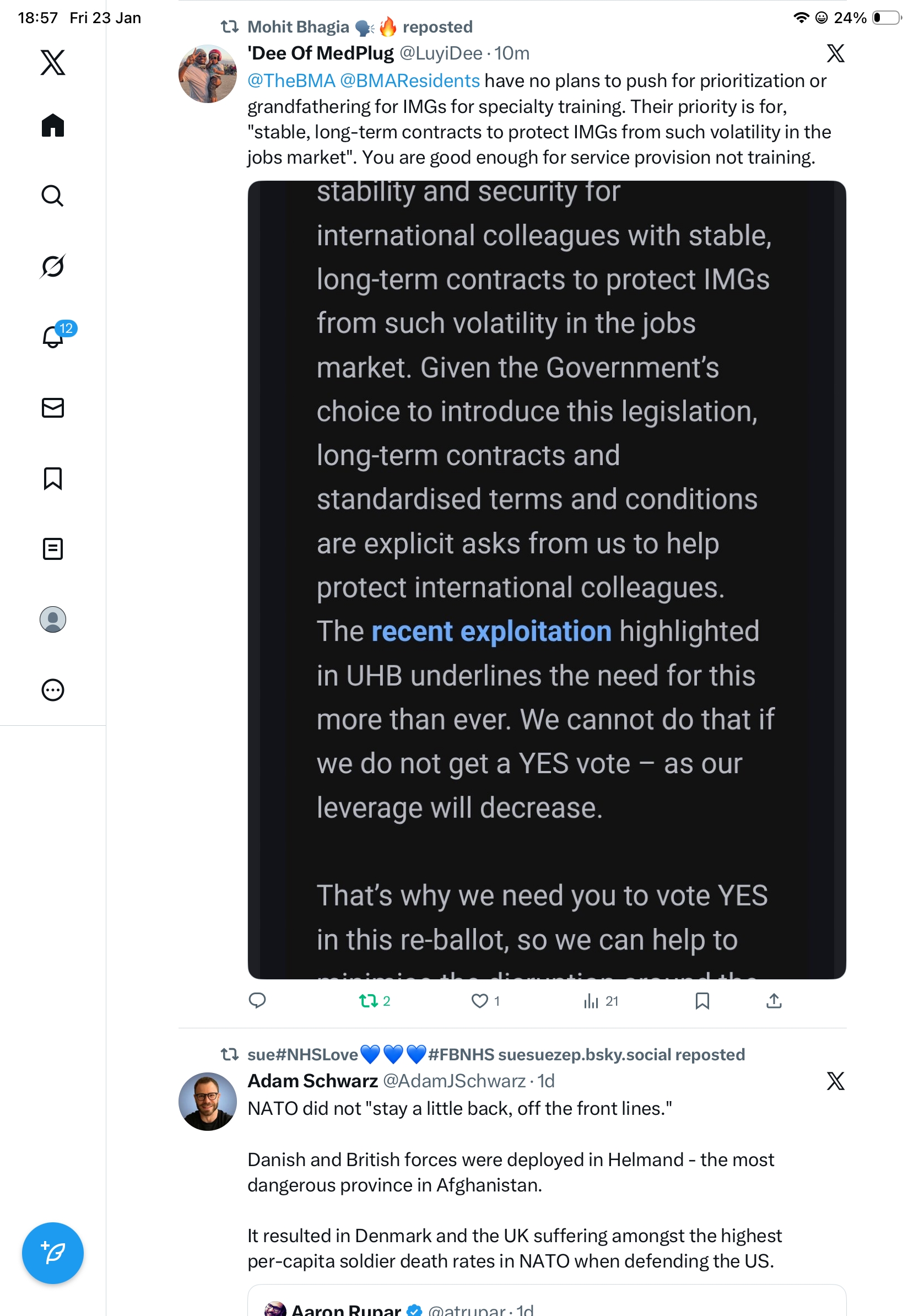Compose a new post
This screenshot has width=919, height=1316.
pyautogui.click(x=53, y=1253)
